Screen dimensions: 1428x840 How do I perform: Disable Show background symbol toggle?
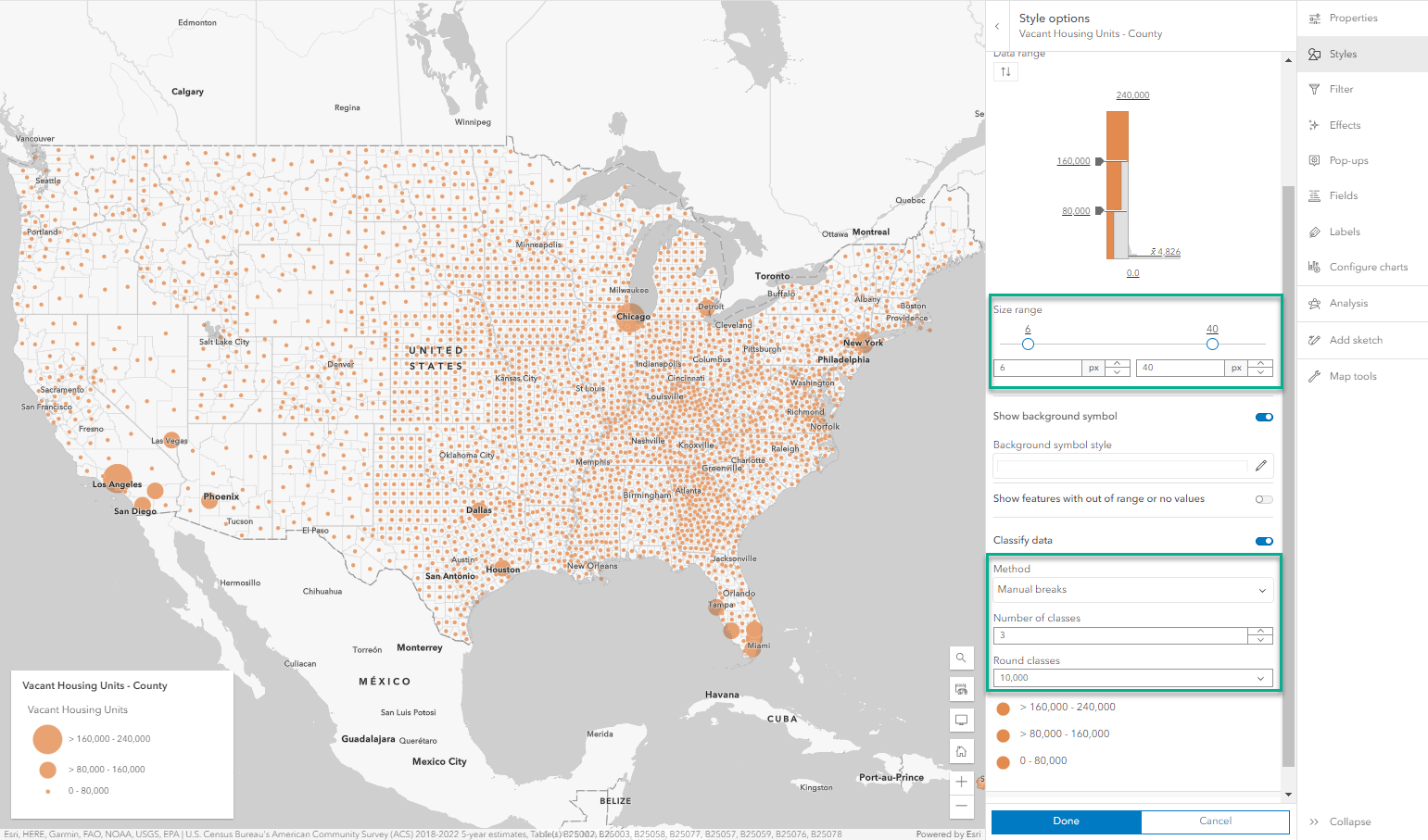[1264, 417]
